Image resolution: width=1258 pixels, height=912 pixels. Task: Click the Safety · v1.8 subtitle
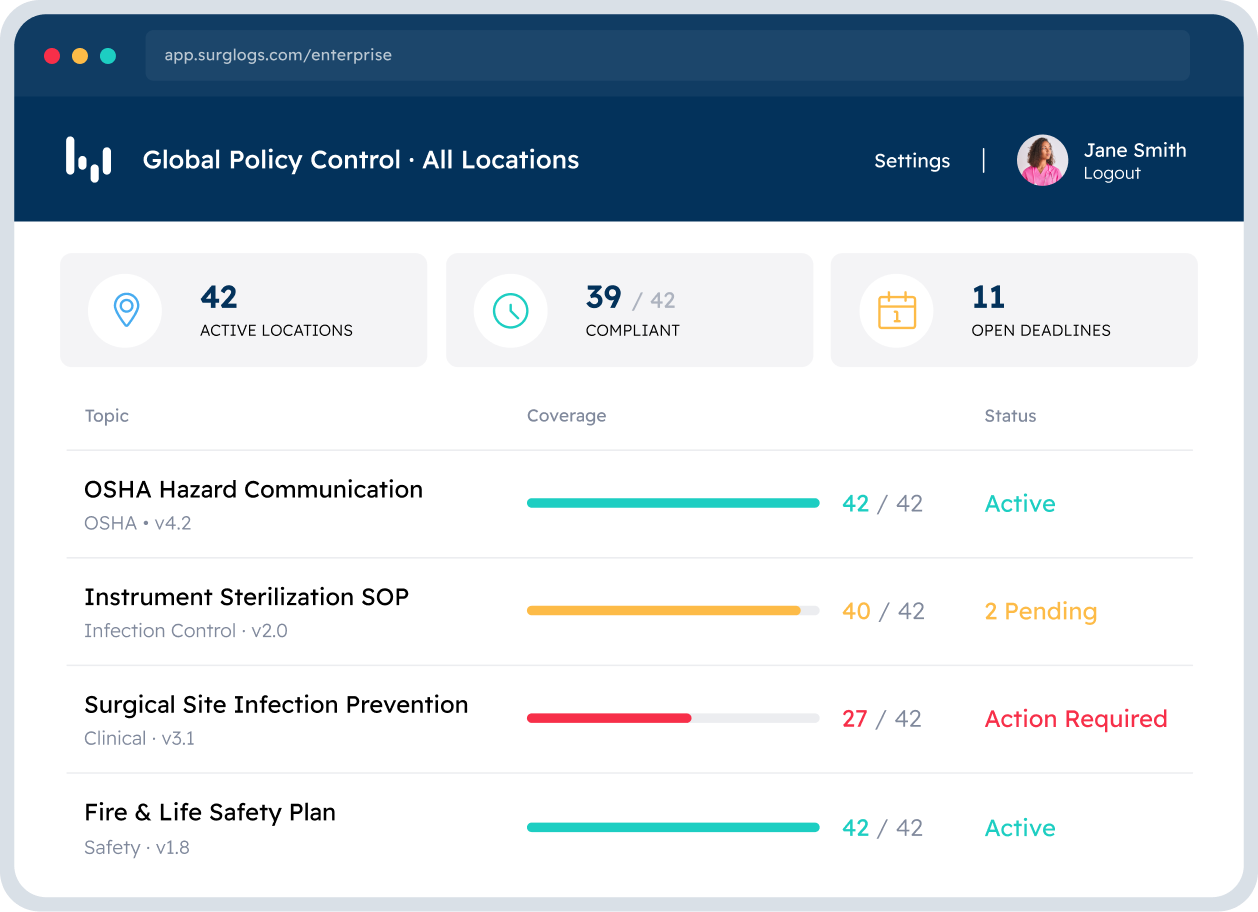tap(137, 848)
